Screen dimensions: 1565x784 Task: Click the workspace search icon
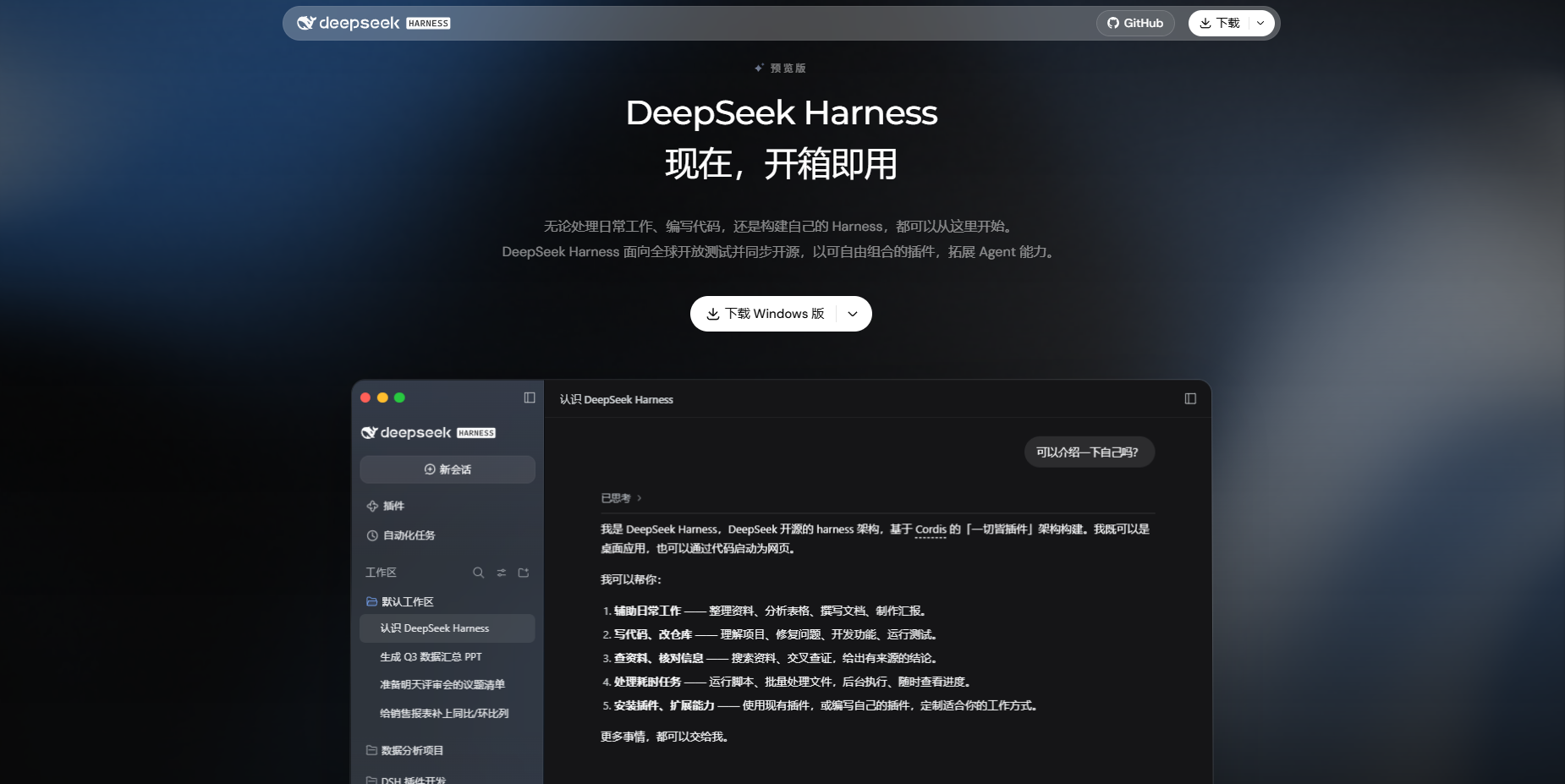point(478,573)
